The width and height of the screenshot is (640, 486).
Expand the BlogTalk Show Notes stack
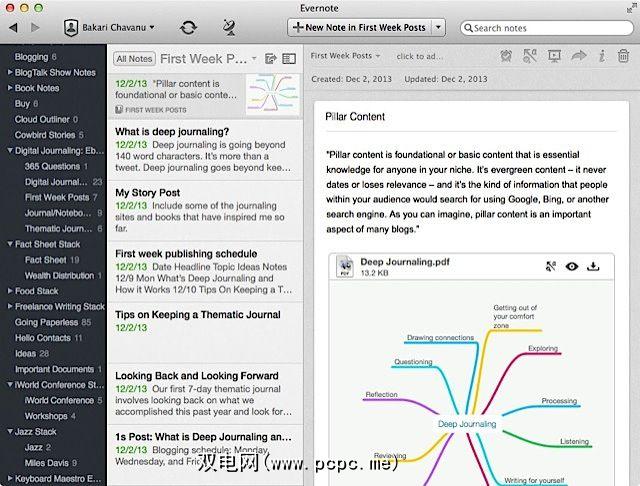pyautogui.click(x=10, y=72)
